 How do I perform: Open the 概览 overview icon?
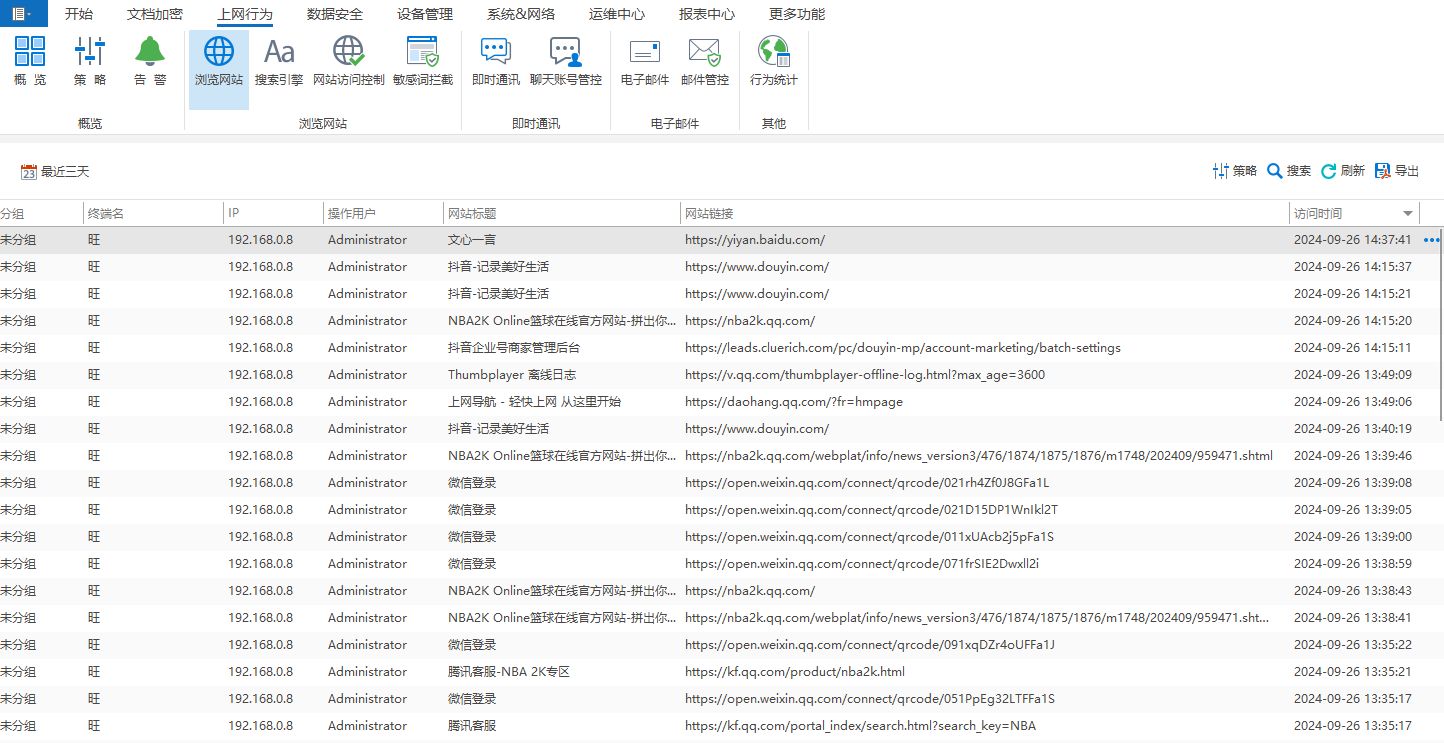click(30, 61)
